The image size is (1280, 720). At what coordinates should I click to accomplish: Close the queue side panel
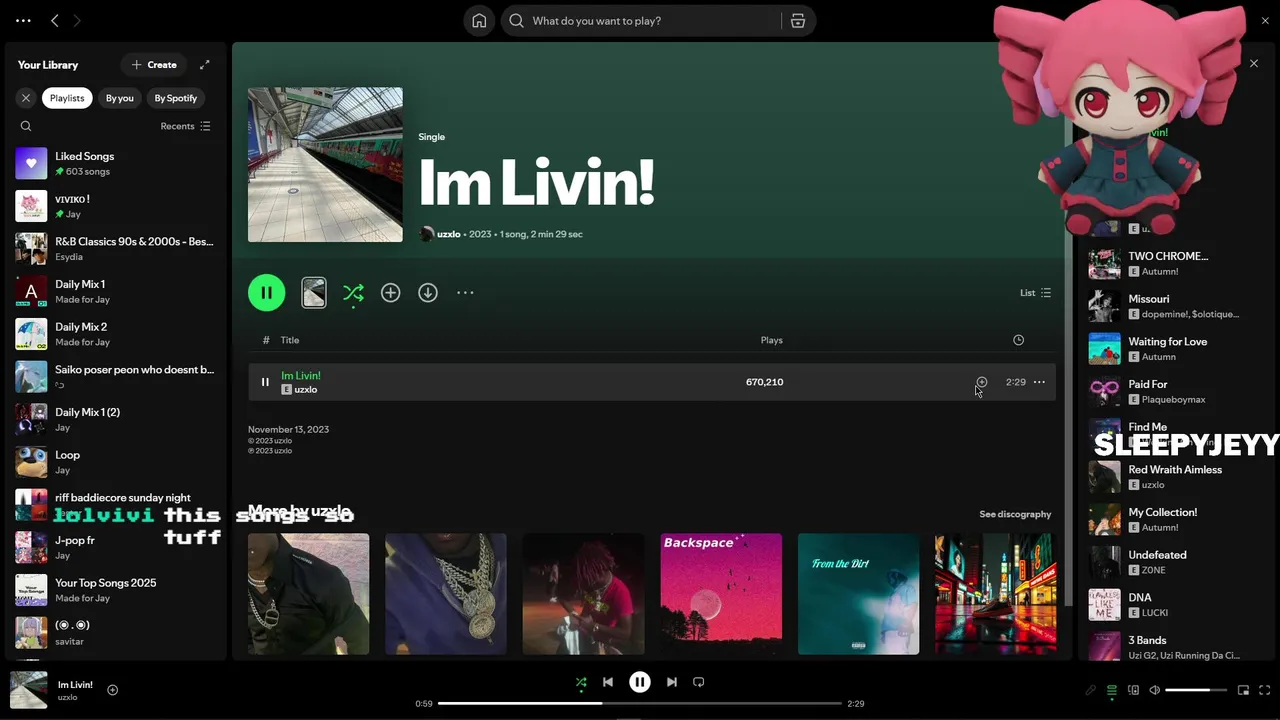(1254, 64)
